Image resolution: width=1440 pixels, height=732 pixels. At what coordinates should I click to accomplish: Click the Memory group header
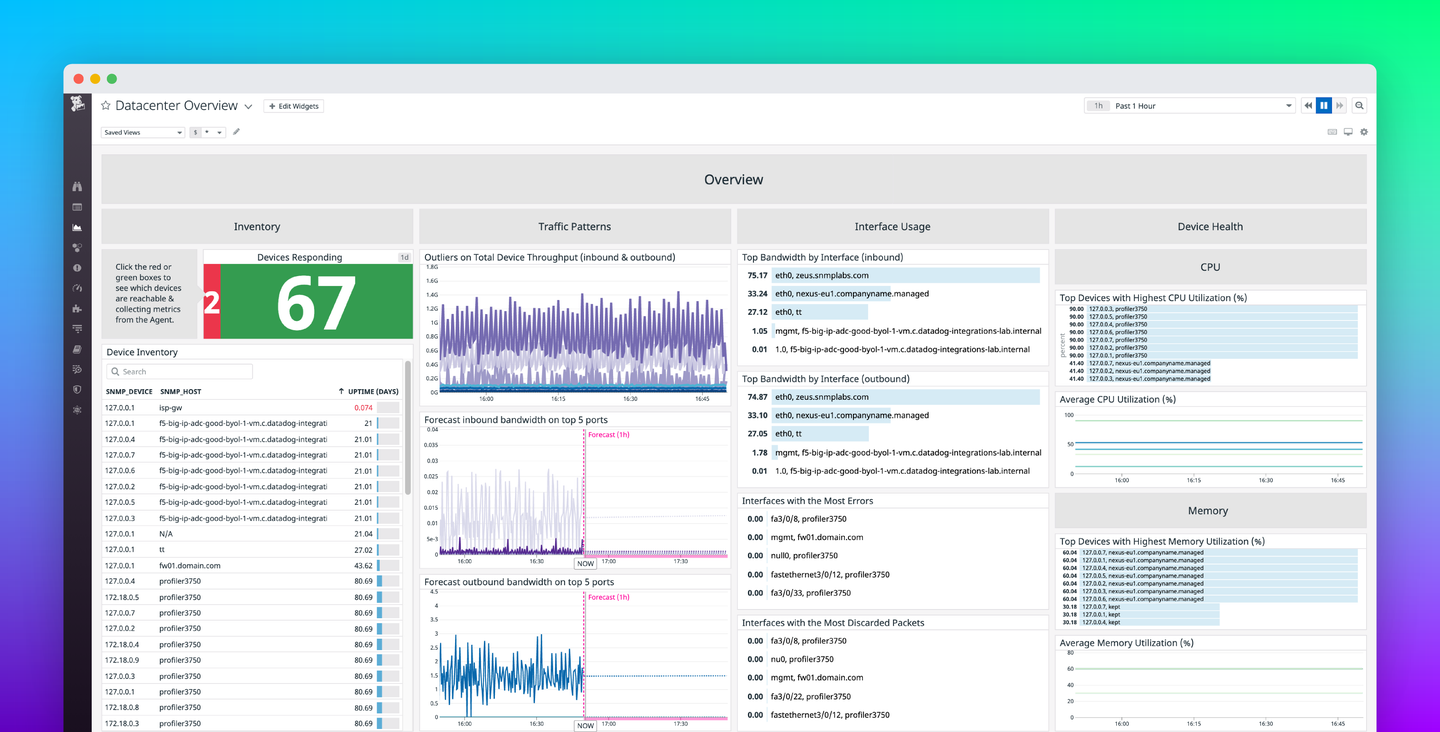[1211, 510]
